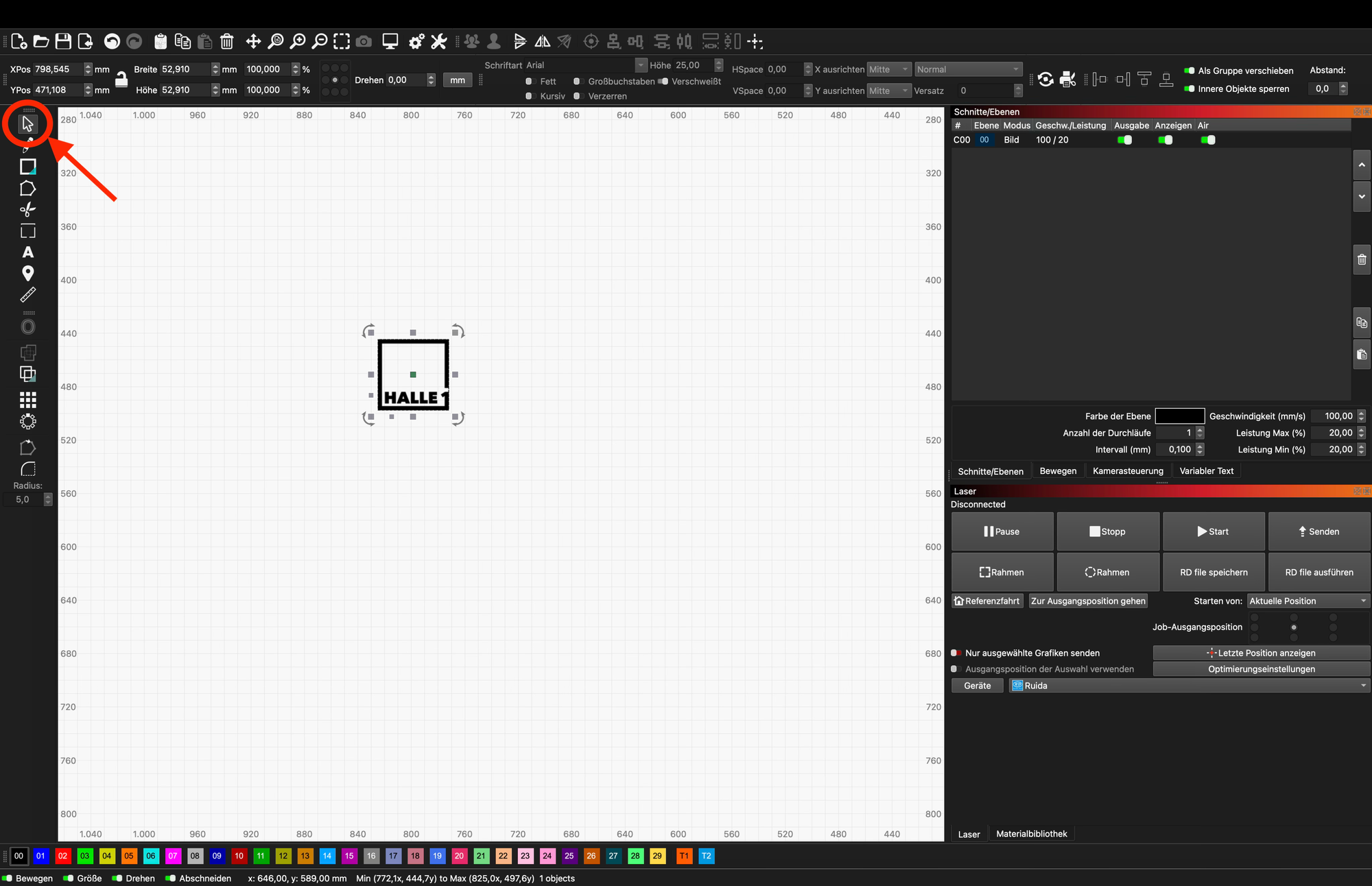Image resolution: width=1372 pixels, height=886 pixels.
Task: Select the Rectangle draw tool
Action: point(27,167)
